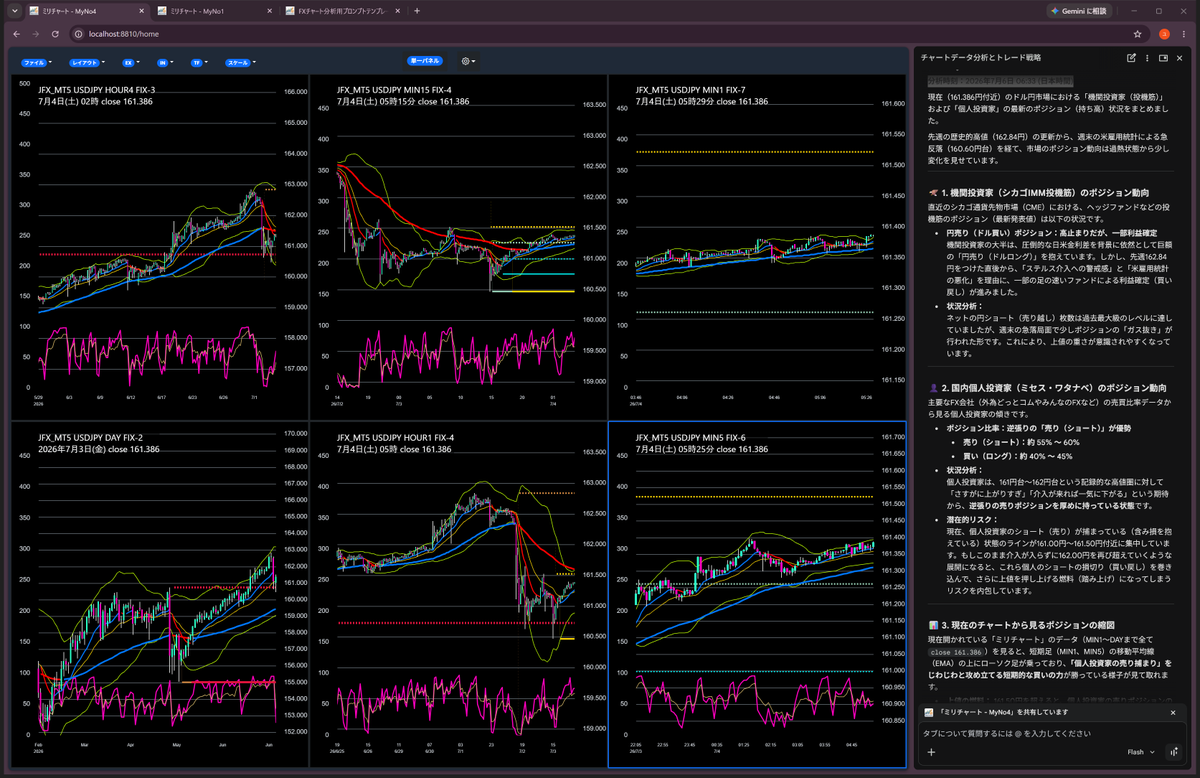Expand the スケール dropdown
The height and width of the screenshot is (778, 1200).
241,62
